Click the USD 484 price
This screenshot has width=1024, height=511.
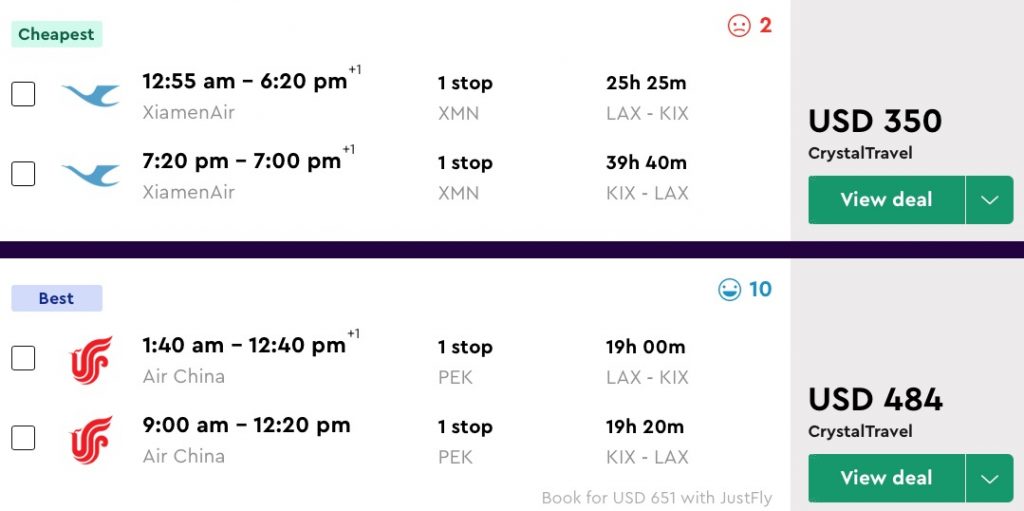(x=875, y=399)
